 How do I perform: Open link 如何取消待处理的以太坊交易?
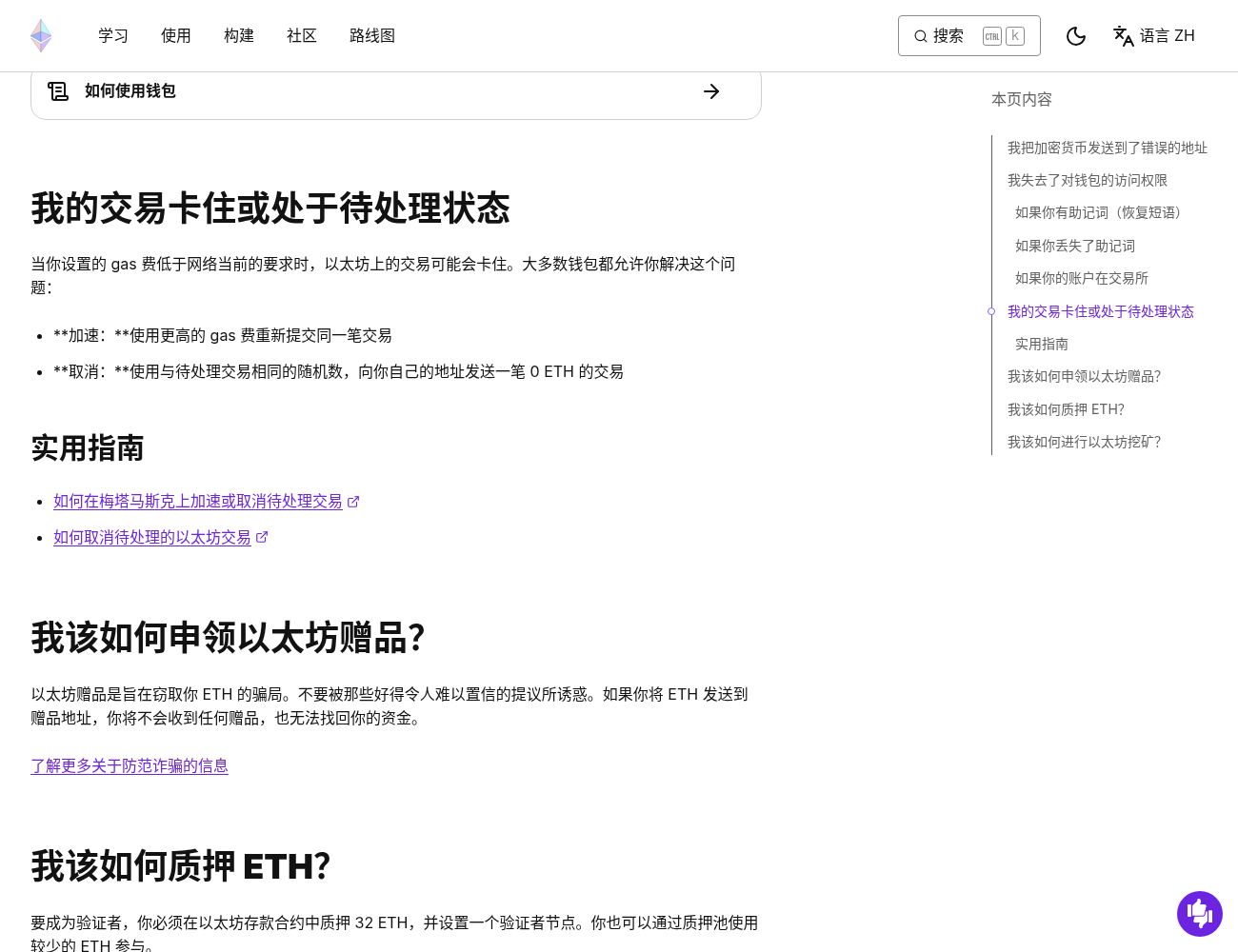point(152,537)
